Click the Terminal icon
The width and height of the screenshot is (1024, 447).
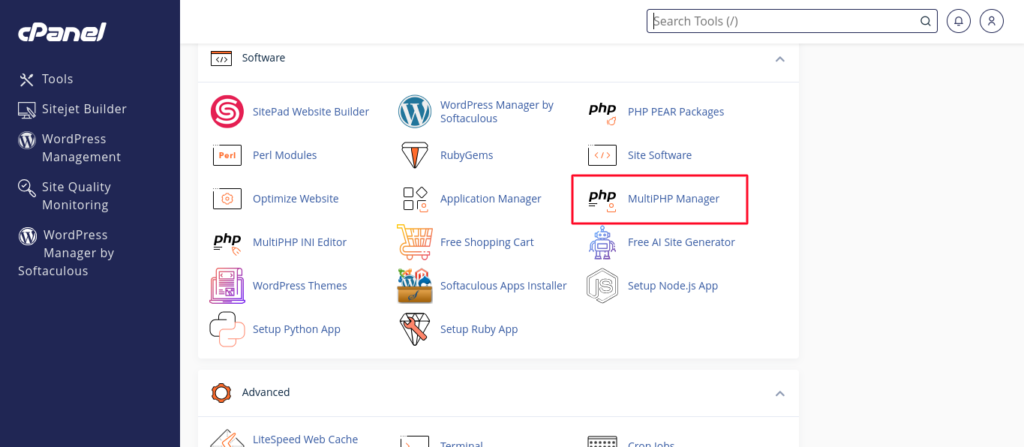[x=415, y=441]
